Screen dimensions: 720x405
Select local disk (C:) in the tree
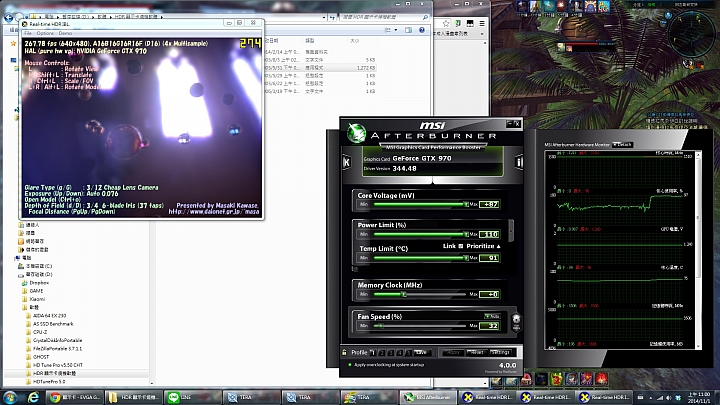point(35,266)
